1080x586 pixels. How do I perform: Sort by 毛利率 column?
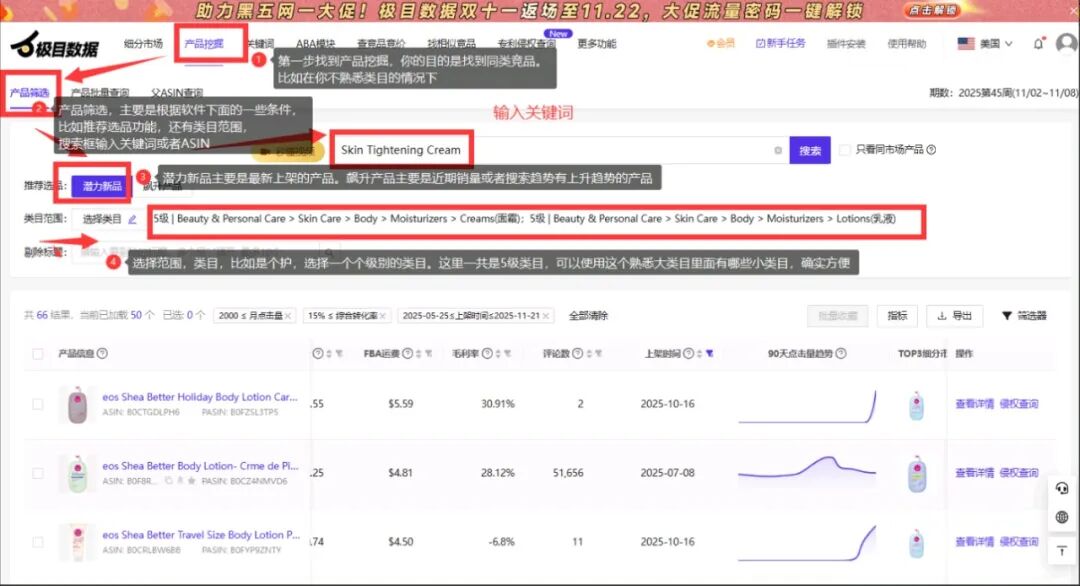coord(497,353)
